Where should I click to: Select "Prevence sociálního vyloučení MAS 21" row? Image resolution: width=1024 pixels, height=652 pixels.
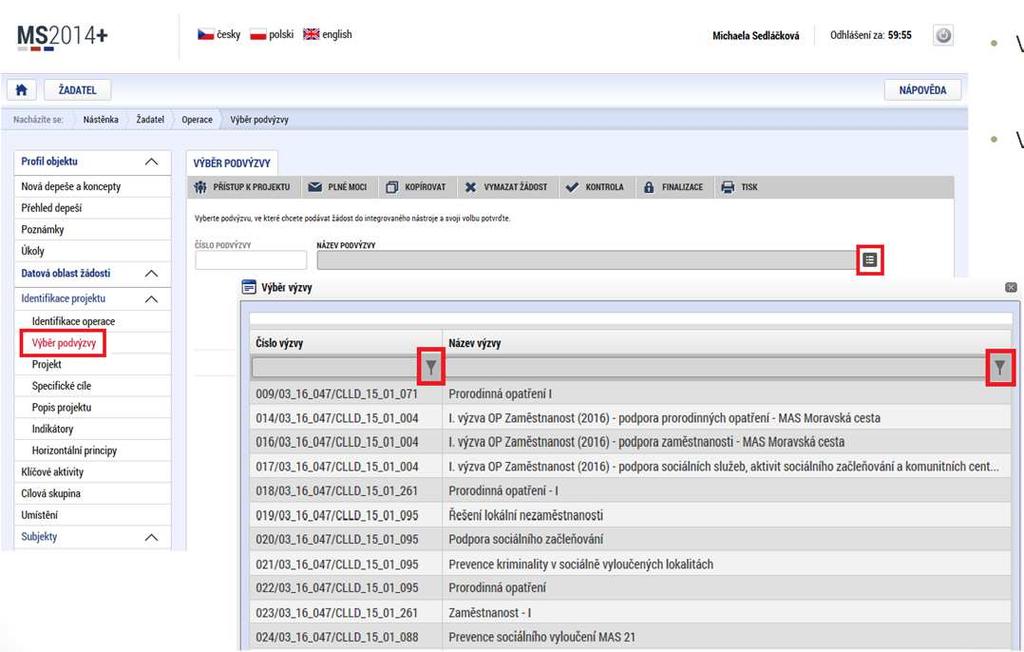pos(630,637)
